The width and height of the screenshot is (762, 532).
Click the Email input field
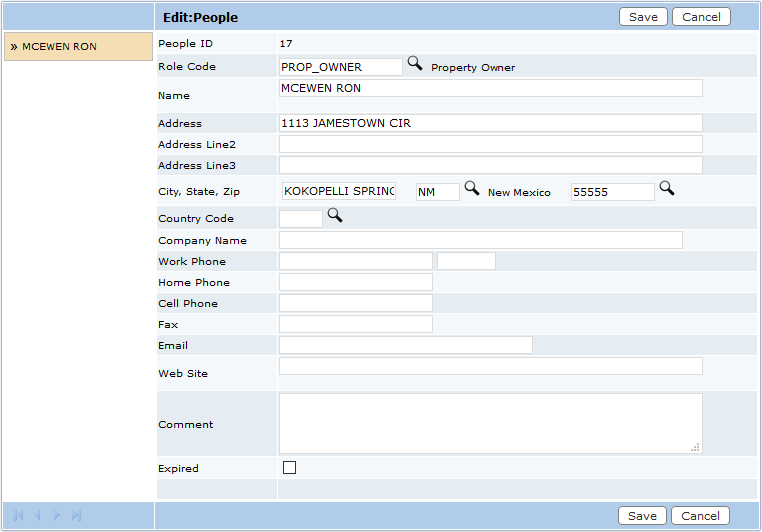[x=405, y=346]
